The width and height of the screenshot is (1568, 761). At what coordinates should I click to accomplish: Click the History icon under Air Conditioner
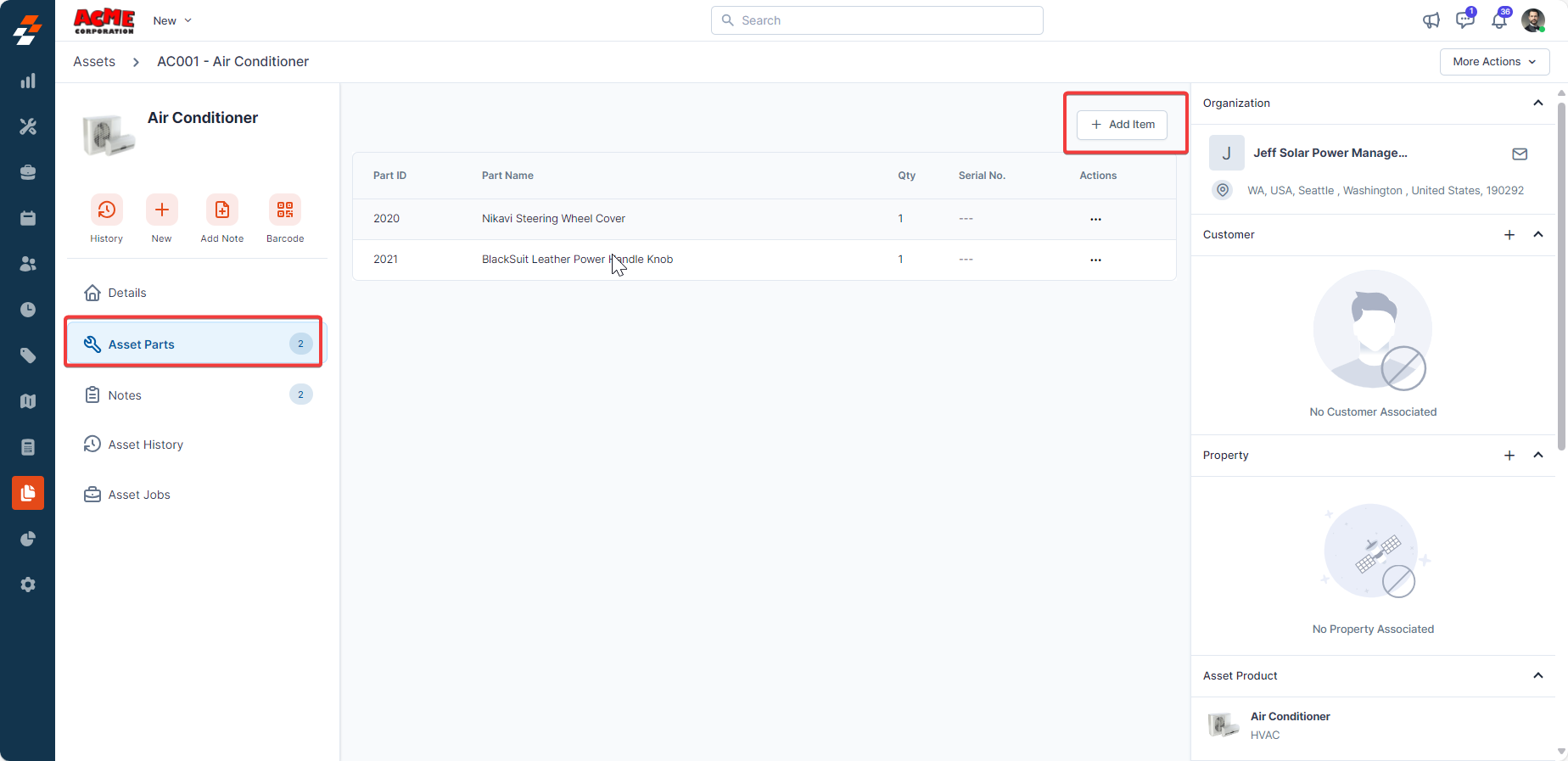coord(107,210)
